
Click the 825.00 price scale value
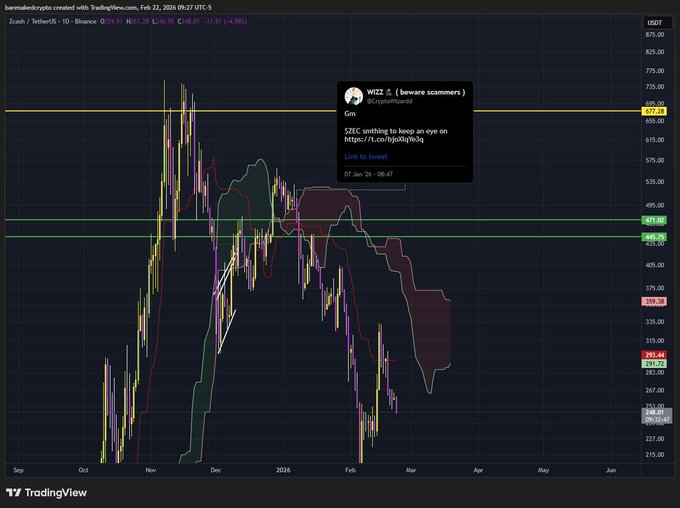(x=654, y=52)
